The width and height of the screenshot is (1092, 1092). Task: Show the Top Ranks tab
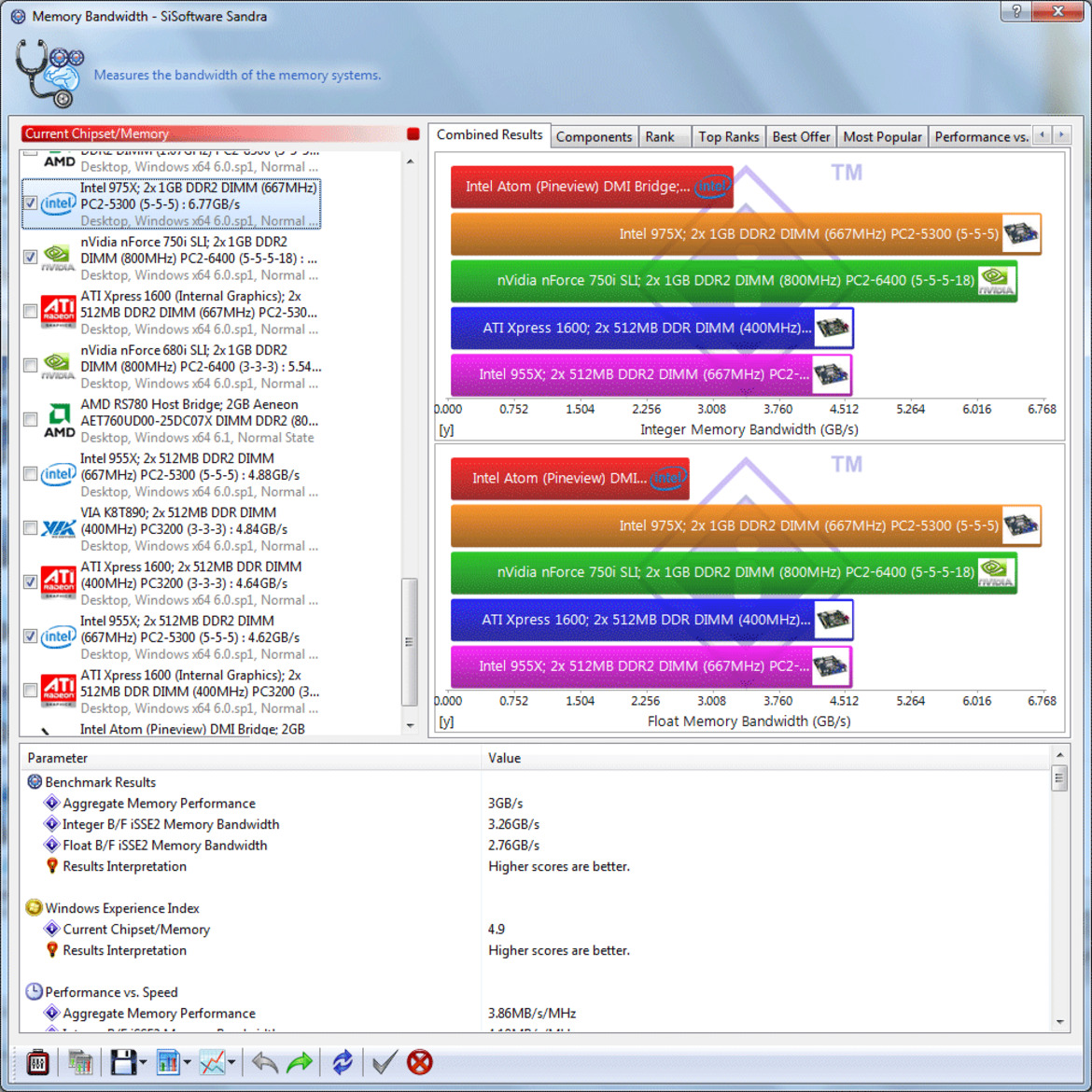coord(728,137)
